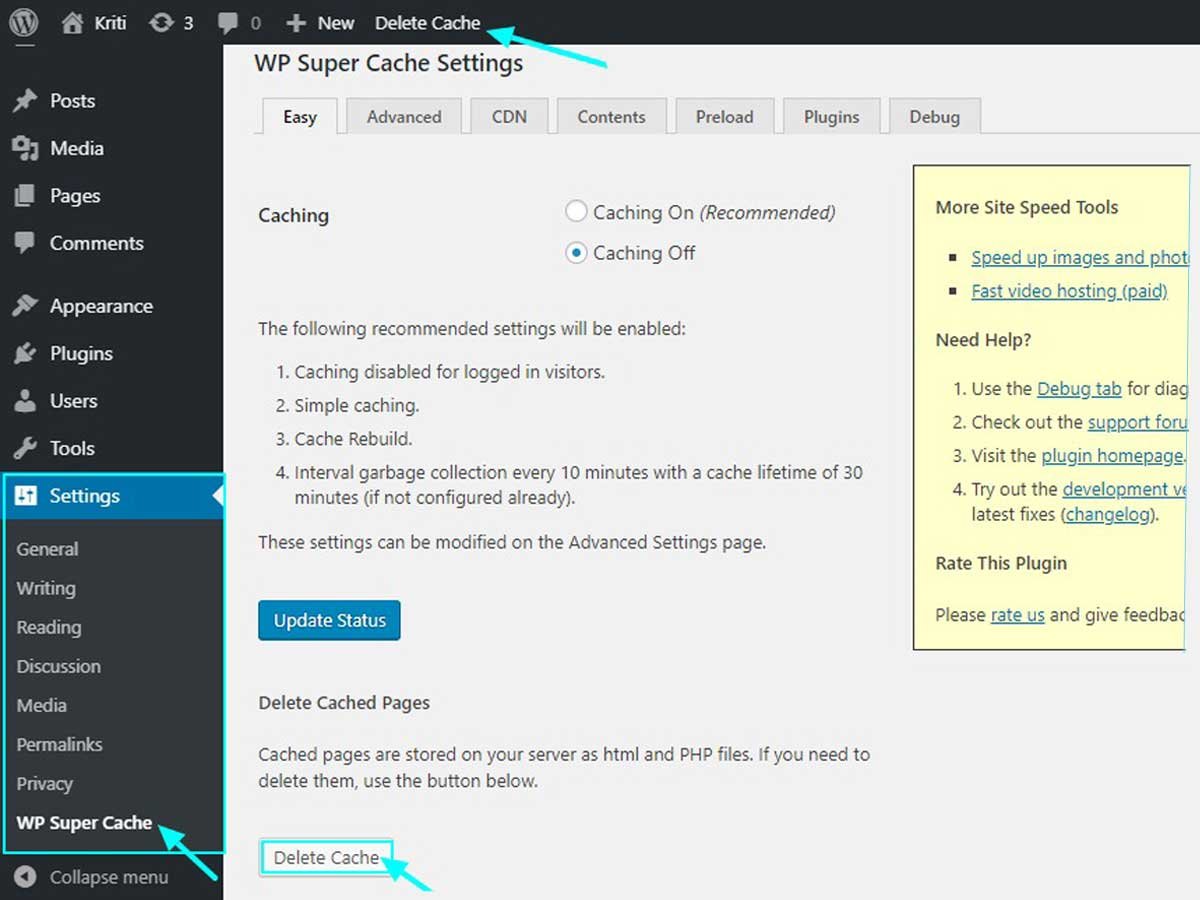Viewport: 1200px width, 900px height.
Task: Open Users in the sidebar menu
Action: tap(74, 401)
